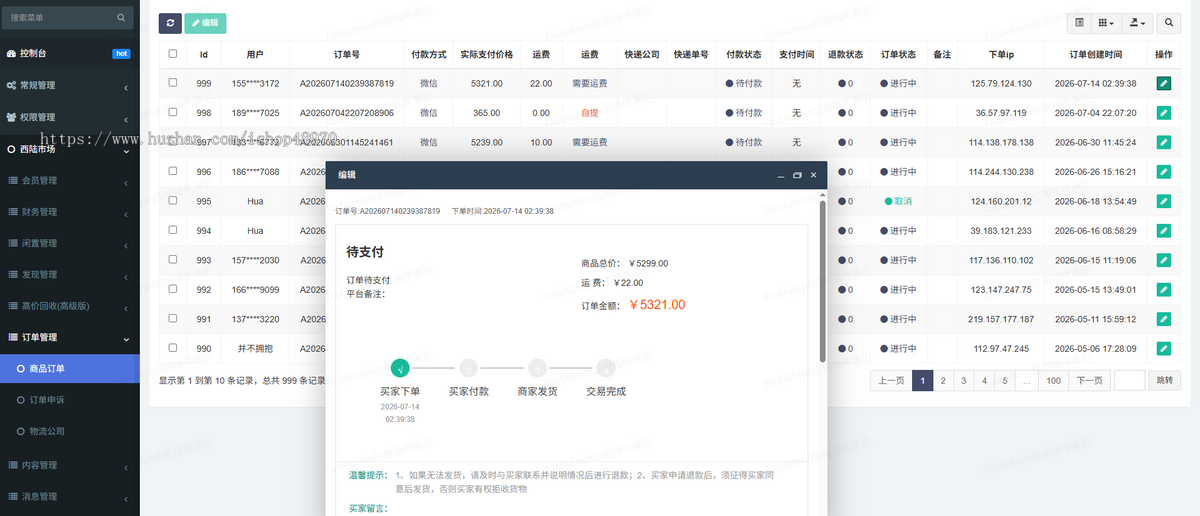The image size is (1200, 516).
Task: Expand 常规管理 menu
Action: tap(70, 87)
